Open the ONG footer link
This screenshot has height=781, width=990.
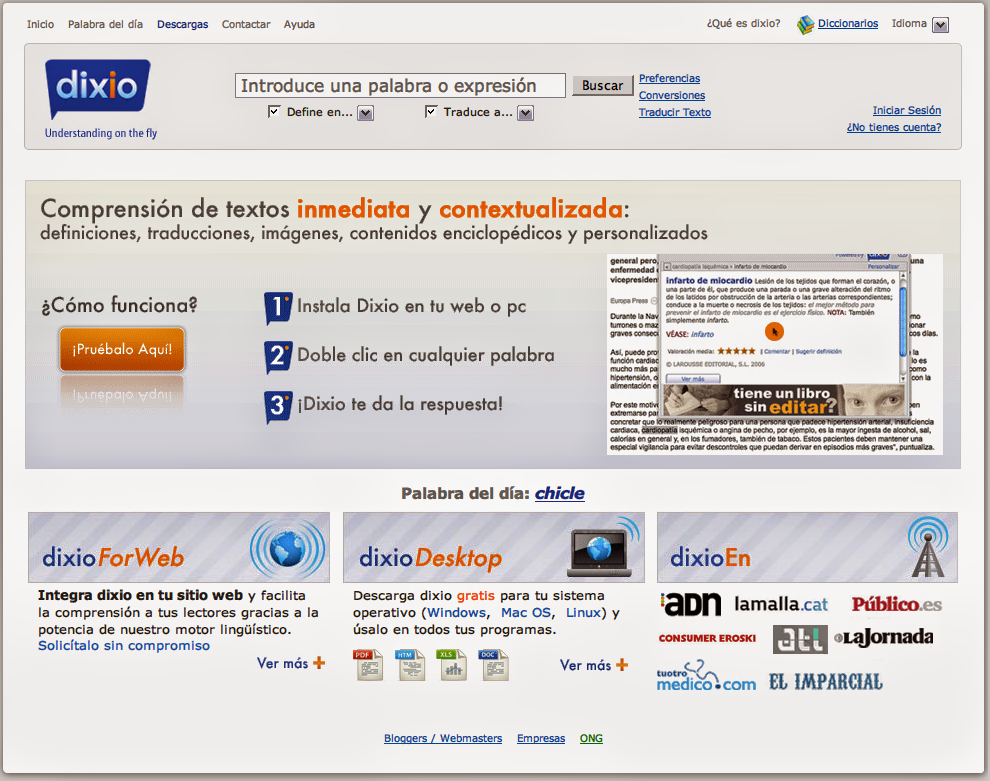pos(591,738)
